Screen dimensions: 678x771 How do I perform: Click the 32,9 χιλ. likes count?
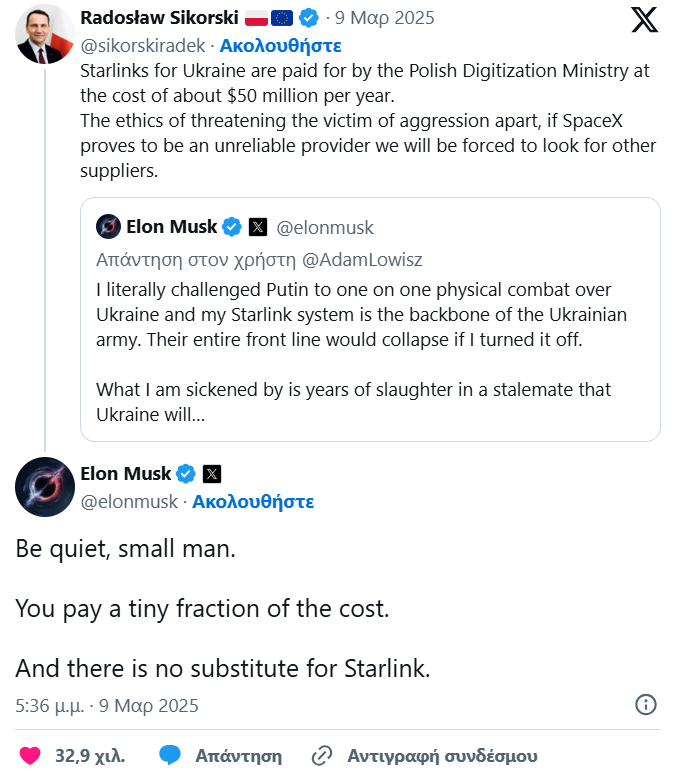pyautogui.click(x=90, y=755)
